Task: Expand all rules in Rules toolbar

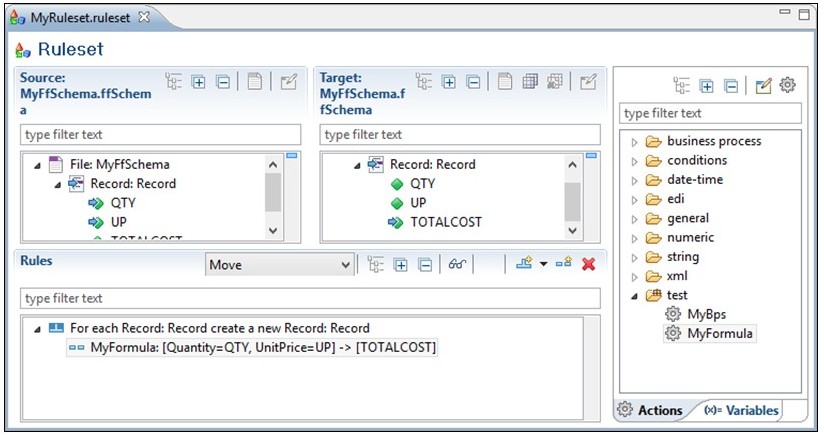Action: click(x=400, y=264)
